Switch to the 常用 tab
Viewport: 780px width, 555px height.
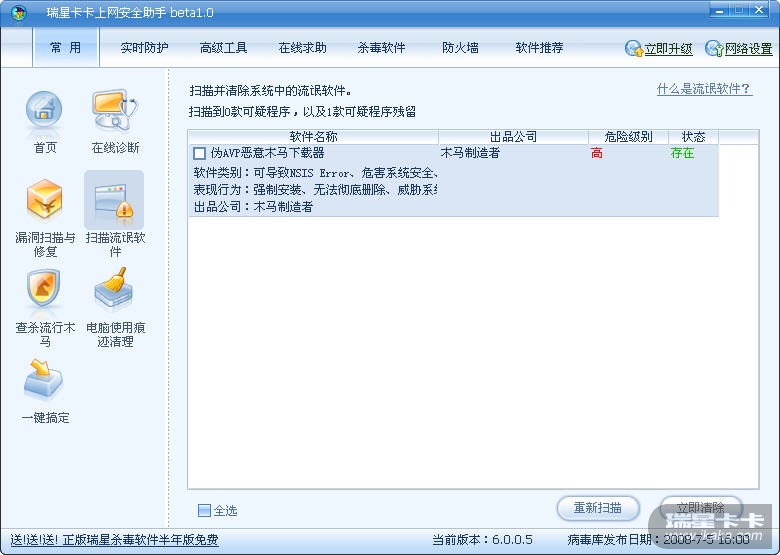[66, 48]
